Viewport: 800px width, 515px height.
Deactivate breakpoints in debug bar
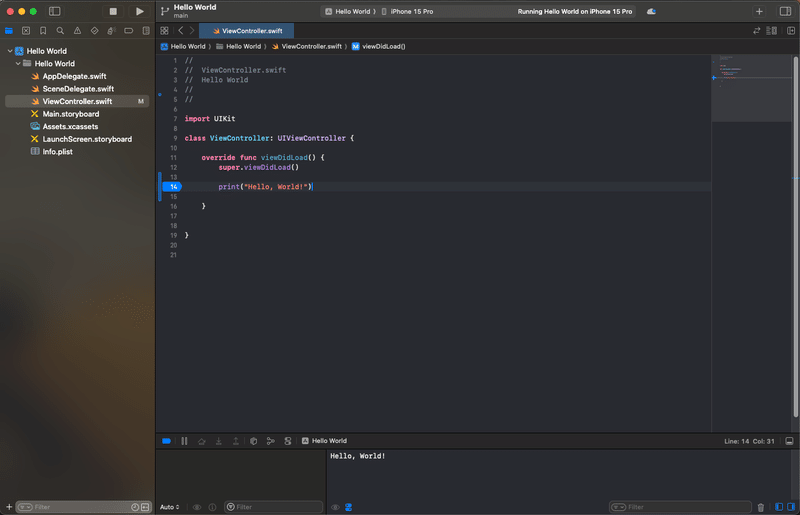pyautogui.click(x=166, y=441)
